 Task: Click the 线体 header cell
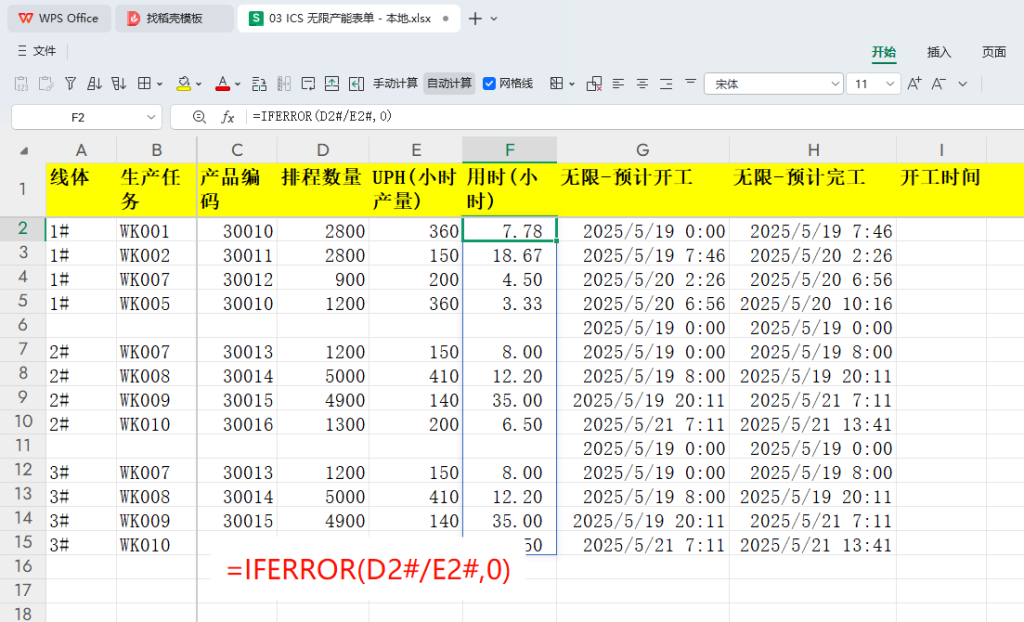point(81,189)
